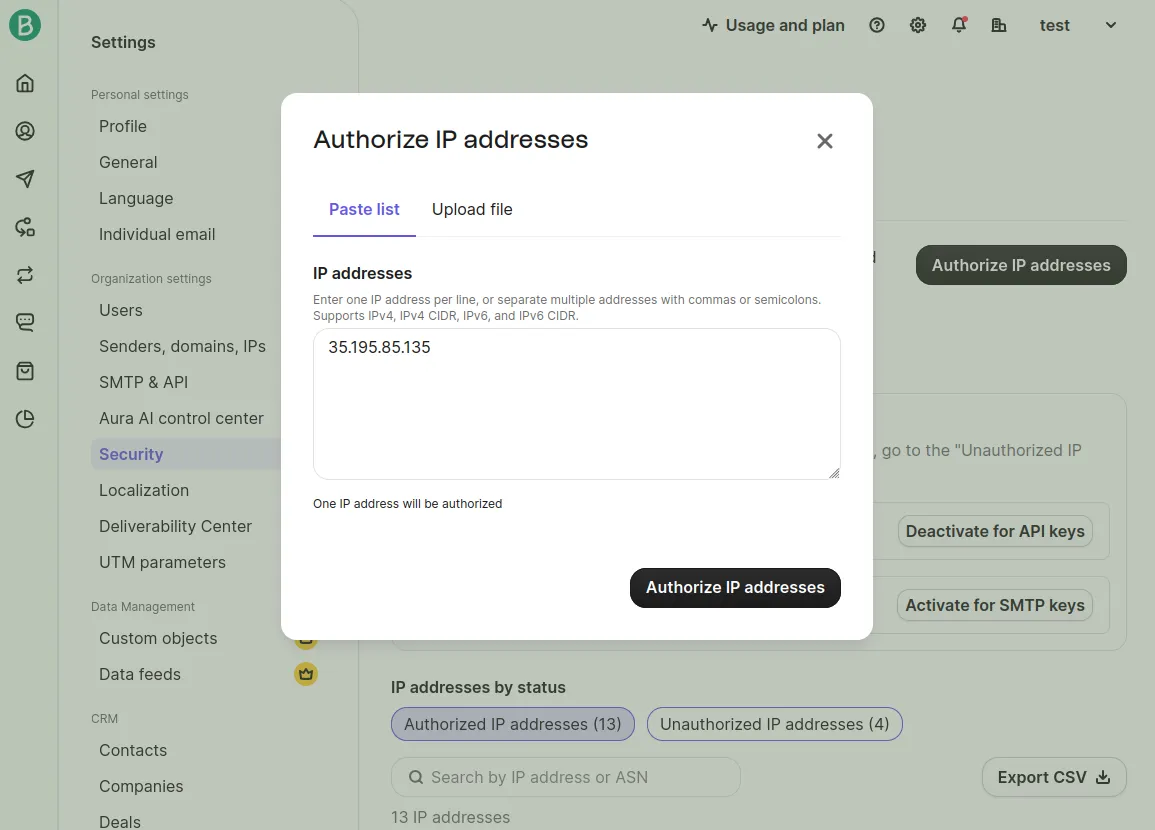Select the Security menu item

186,454
